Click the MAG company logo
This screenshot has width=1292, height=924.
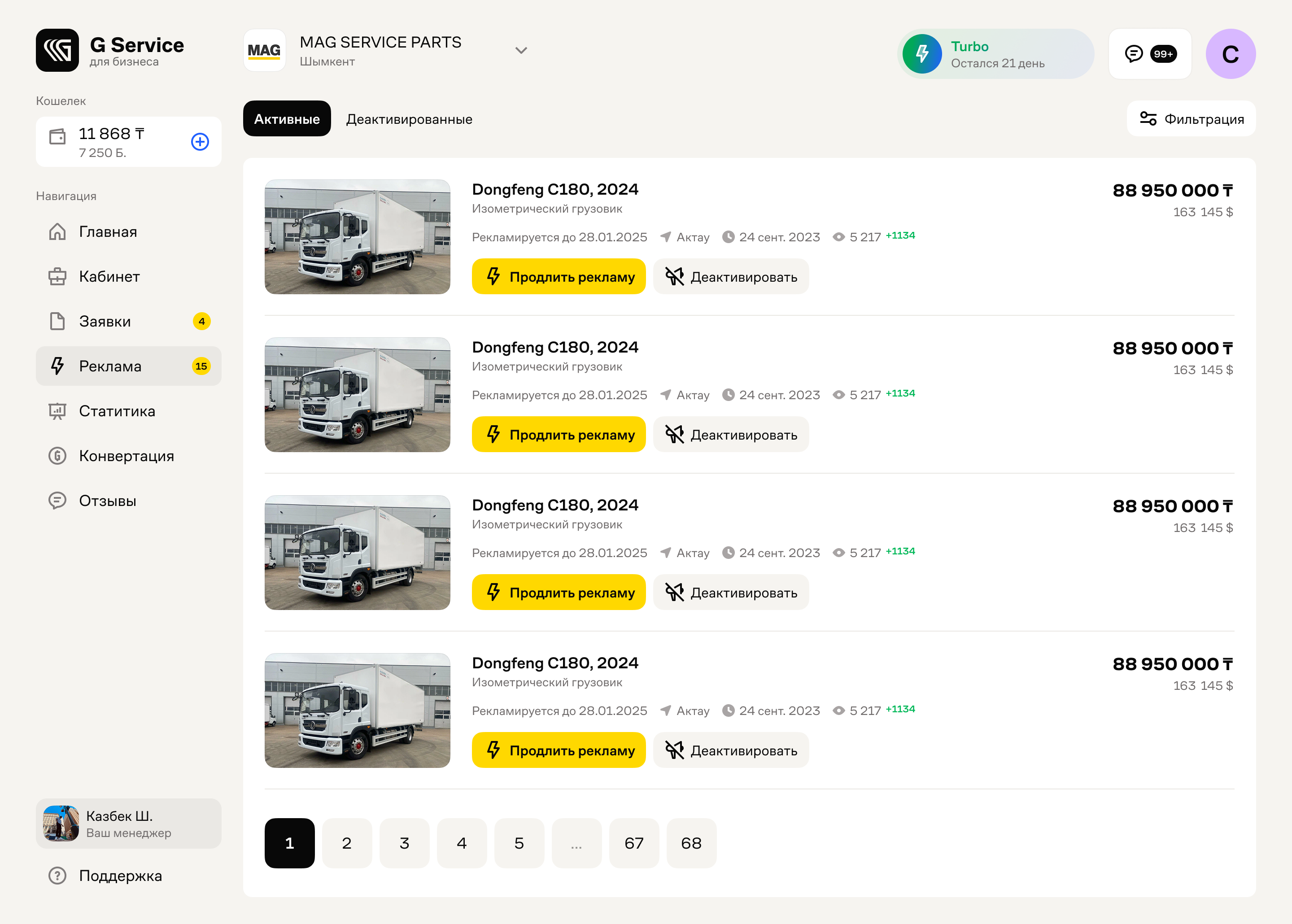click(265, 51)
